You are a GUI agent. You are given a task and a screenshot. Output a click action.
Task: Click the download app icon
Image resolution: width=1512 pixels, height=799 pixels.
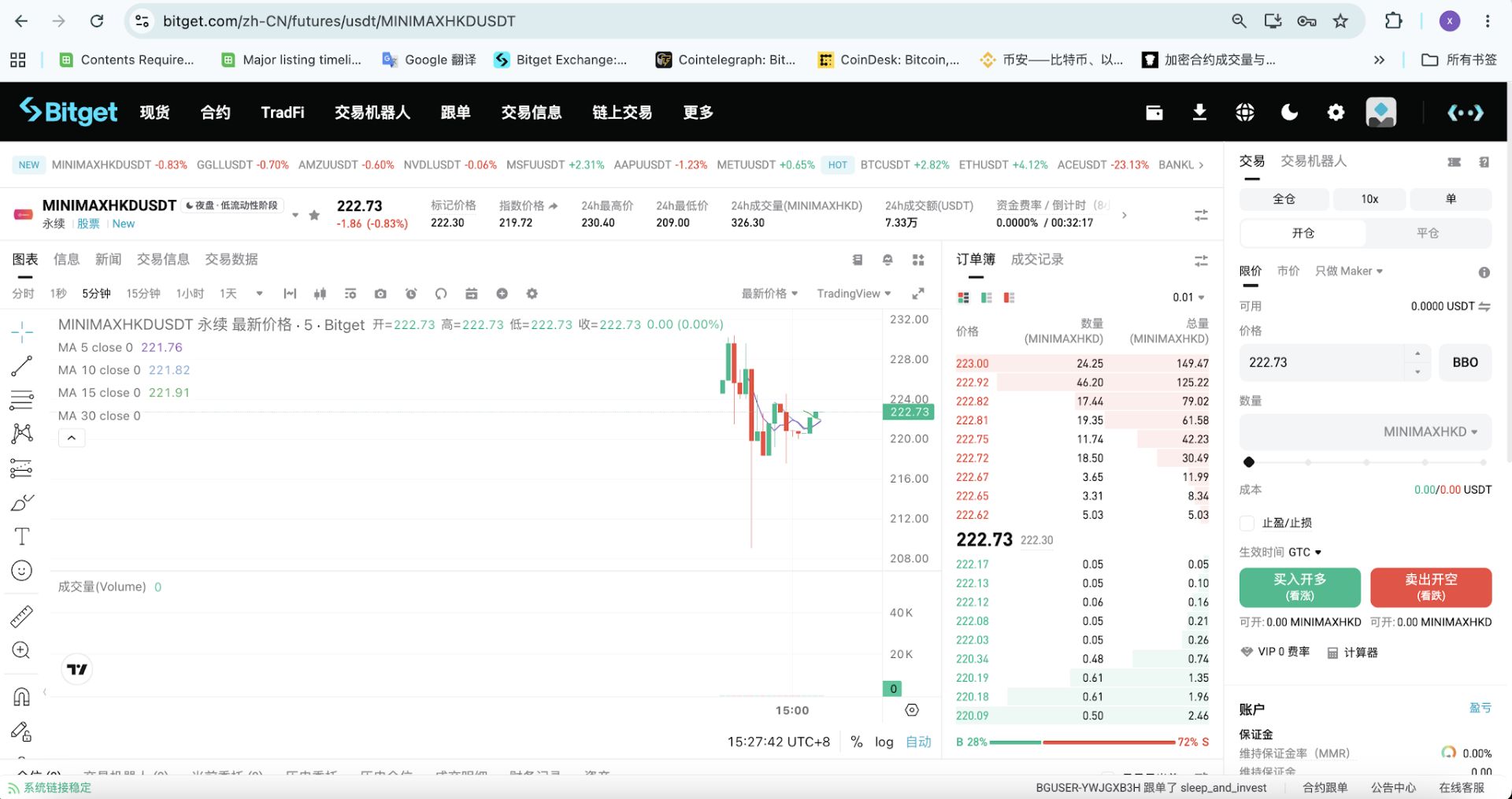(1199, 113)
